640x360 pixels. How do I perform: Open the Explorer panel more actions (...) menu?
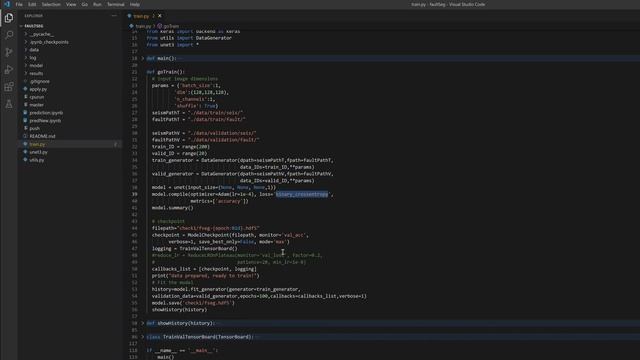[114, 16]
